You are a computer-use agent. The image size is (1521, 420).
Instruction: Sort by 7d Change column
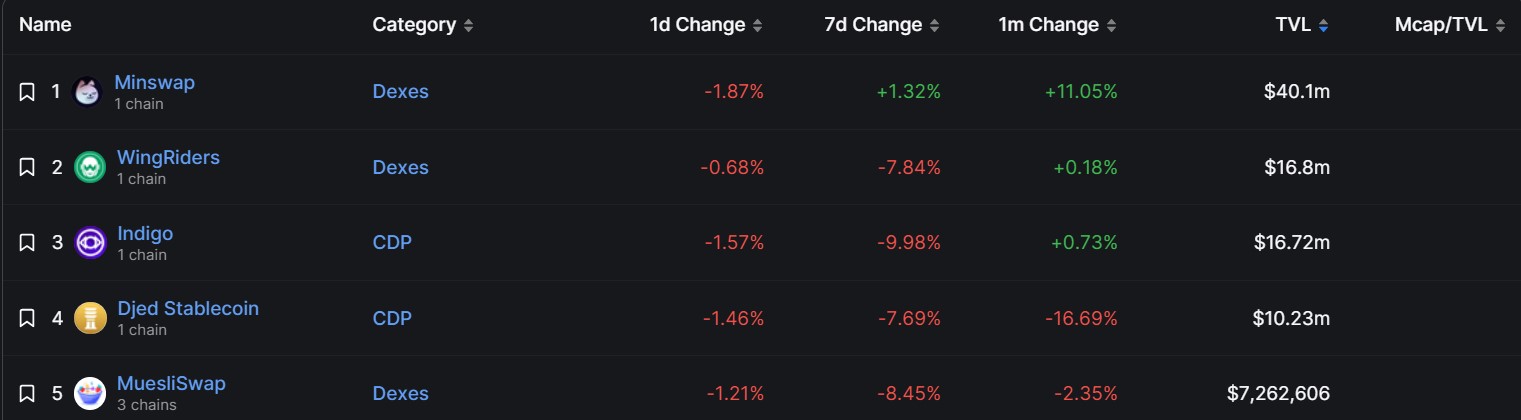coord(882,25)
